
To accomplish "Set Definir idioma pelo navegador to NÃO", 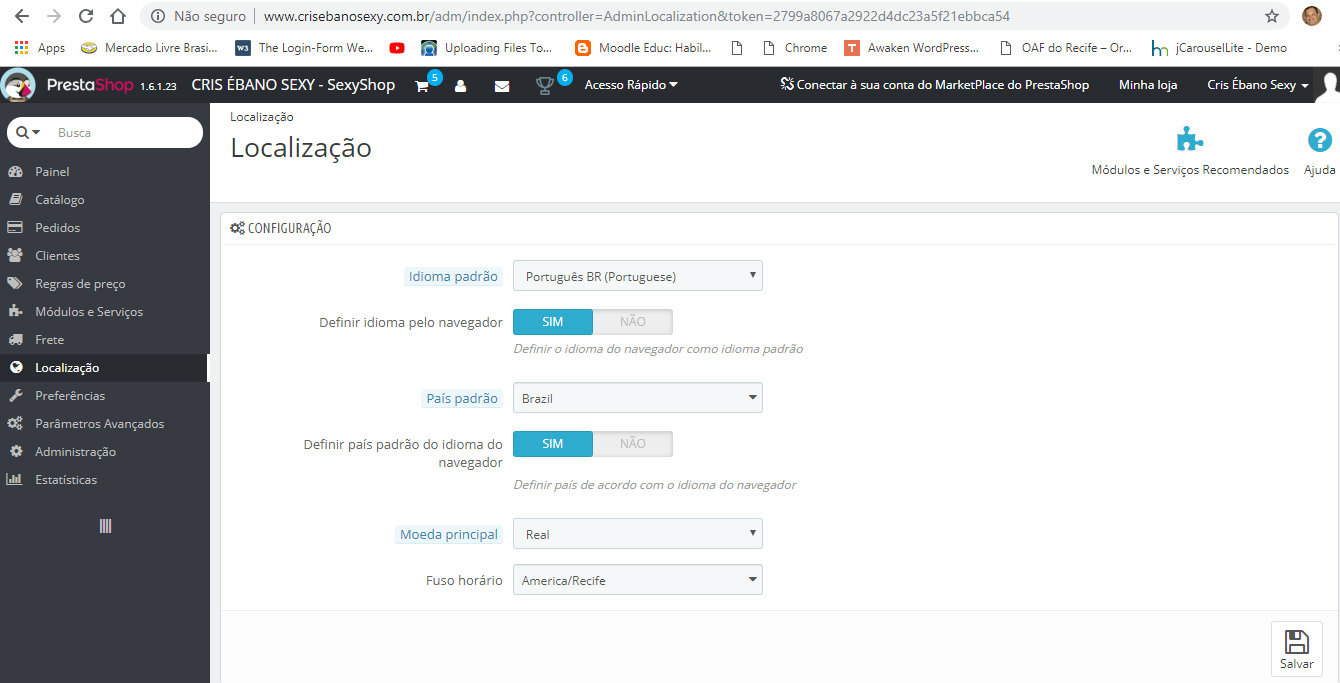I will tap(632, 322).
